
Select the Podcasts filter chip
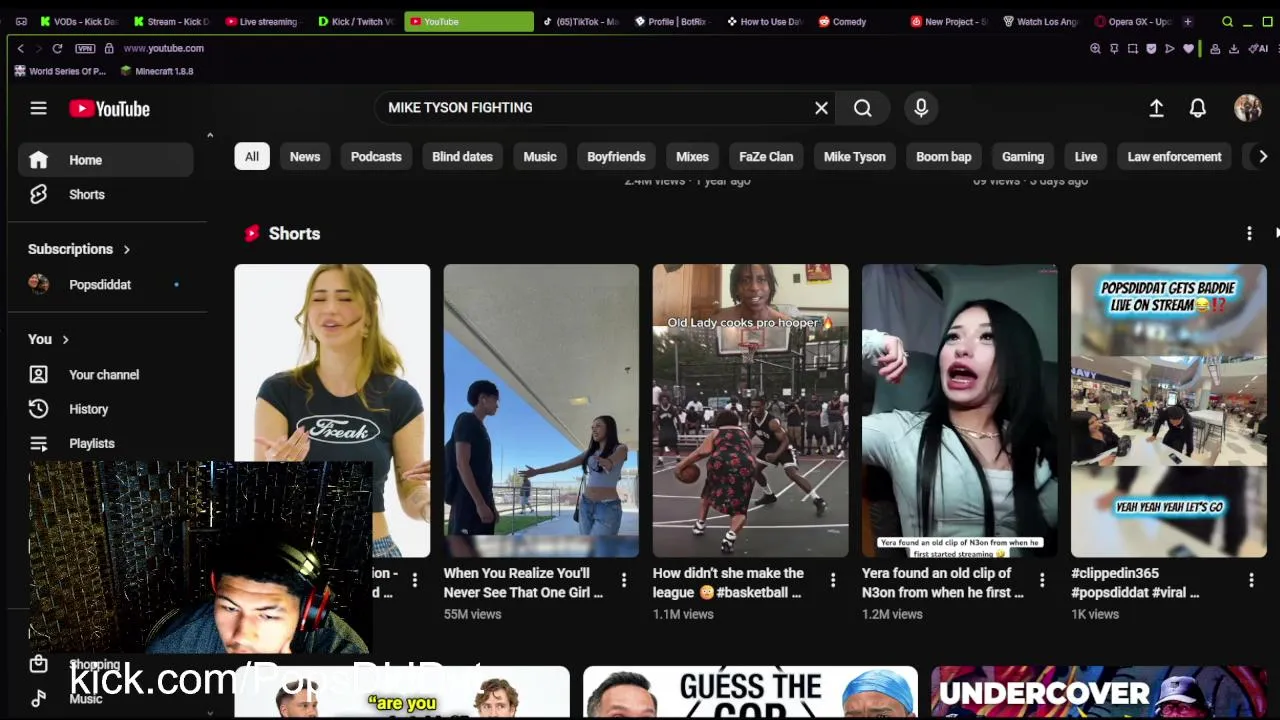click(x=376, y=156)
